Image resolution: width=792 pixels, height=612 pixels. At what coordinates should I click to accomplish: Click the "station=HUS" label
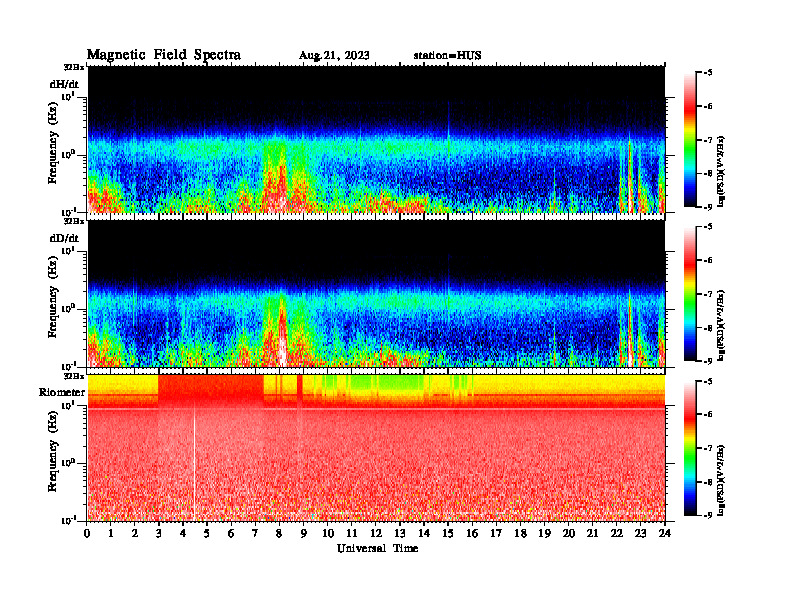pyautogui.click(x=448, y=56)
